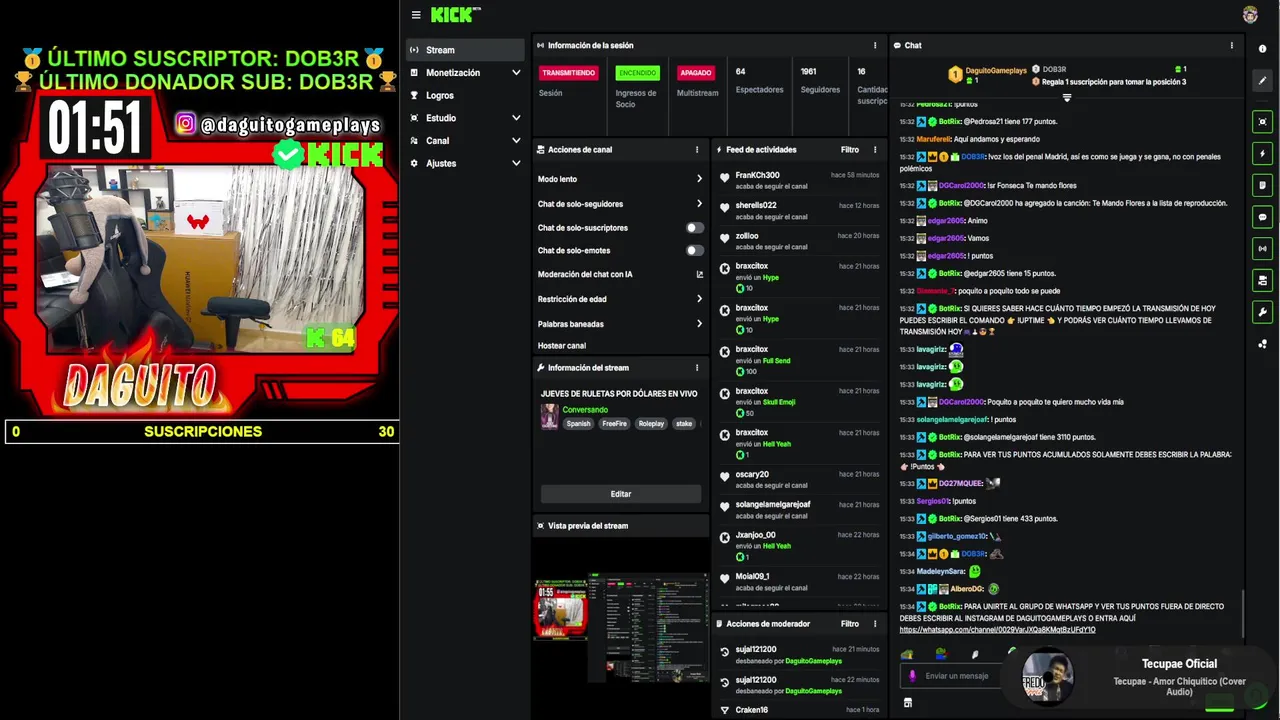
Task: Open the shop icon below the message box
Action: [x=908, y=703]
